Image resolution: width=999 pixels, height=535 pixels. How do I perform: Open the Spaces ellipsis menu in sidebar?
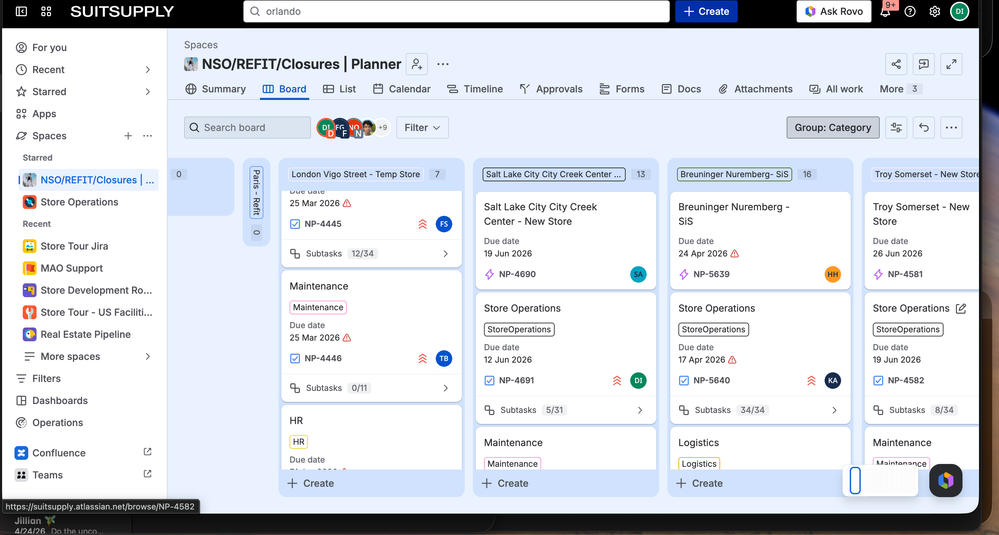147,136
